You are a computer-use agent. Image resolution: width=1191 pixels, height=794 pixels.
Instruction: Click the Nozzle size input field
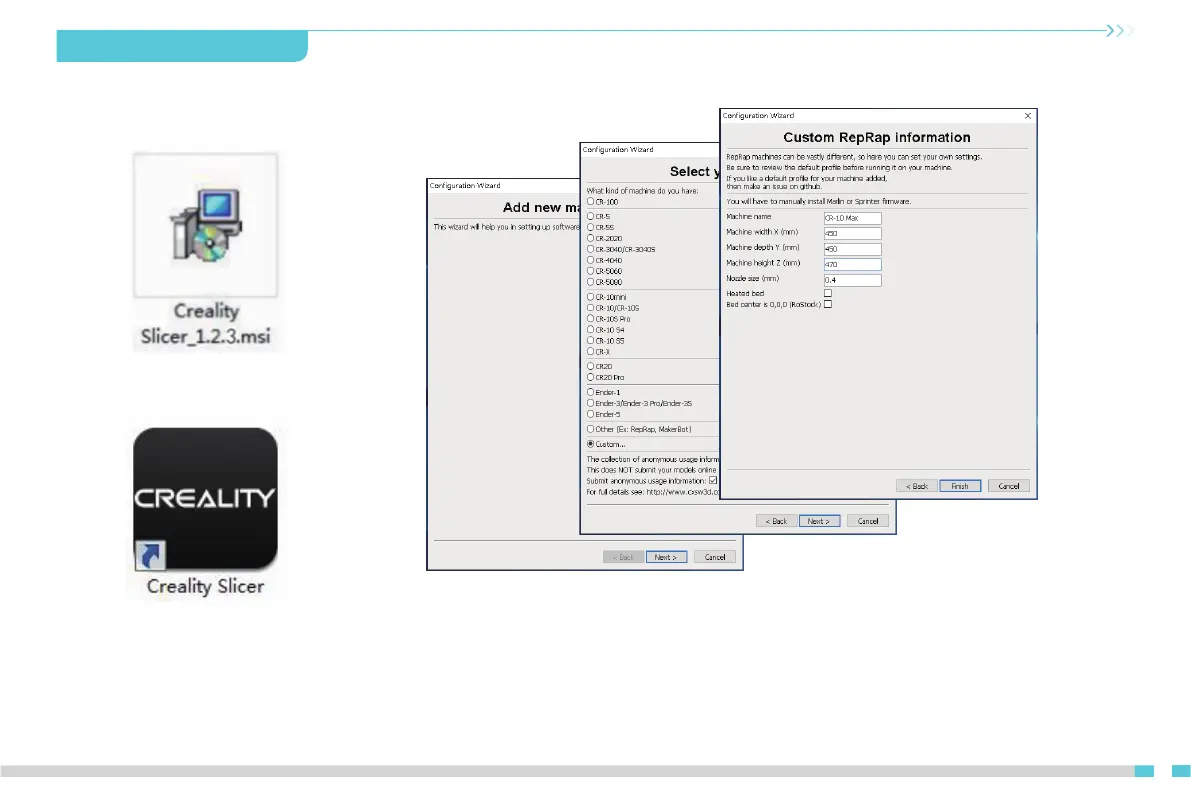pyautogui.click(x=852, y=280)
